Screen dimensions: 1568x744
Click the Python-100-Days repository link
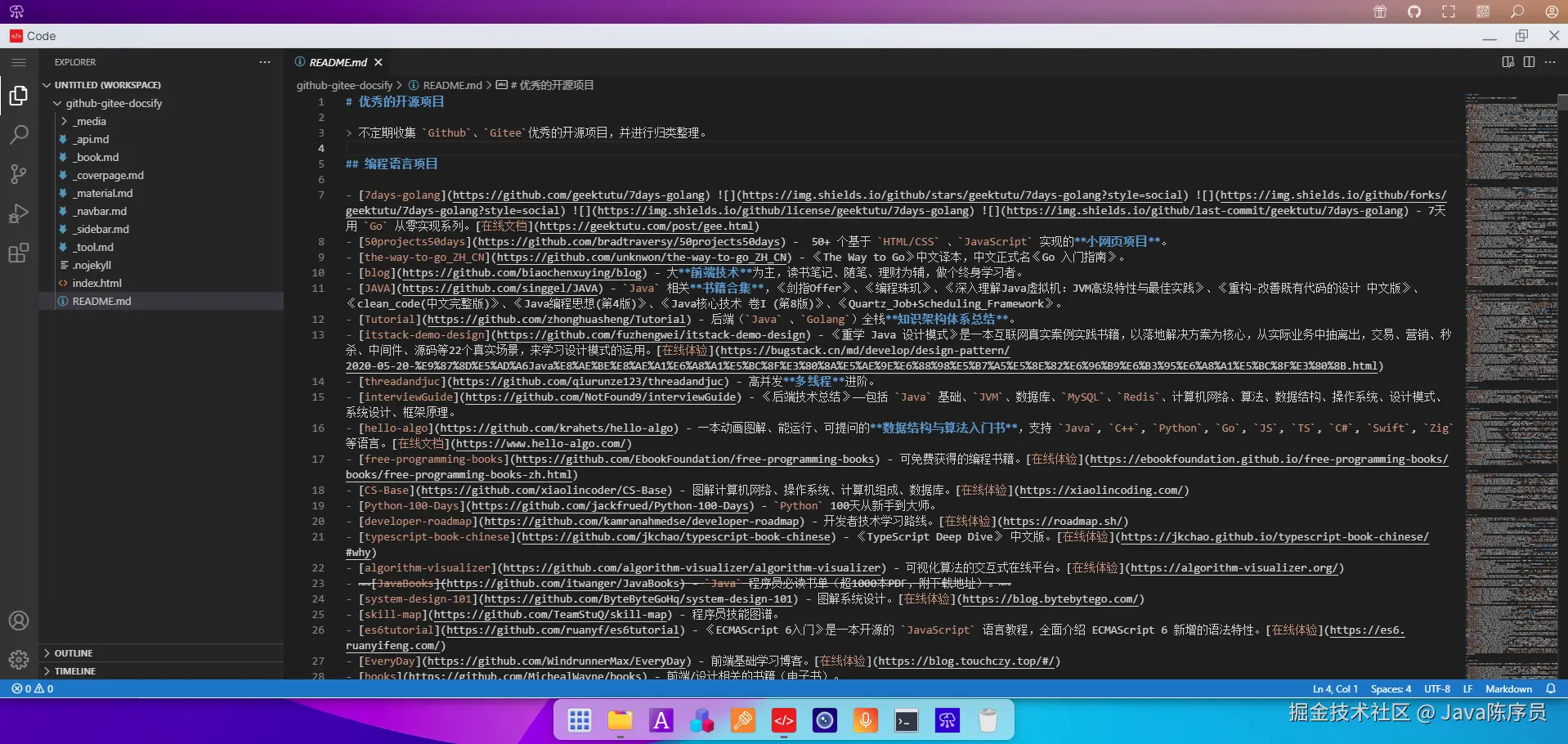point(612,506)
